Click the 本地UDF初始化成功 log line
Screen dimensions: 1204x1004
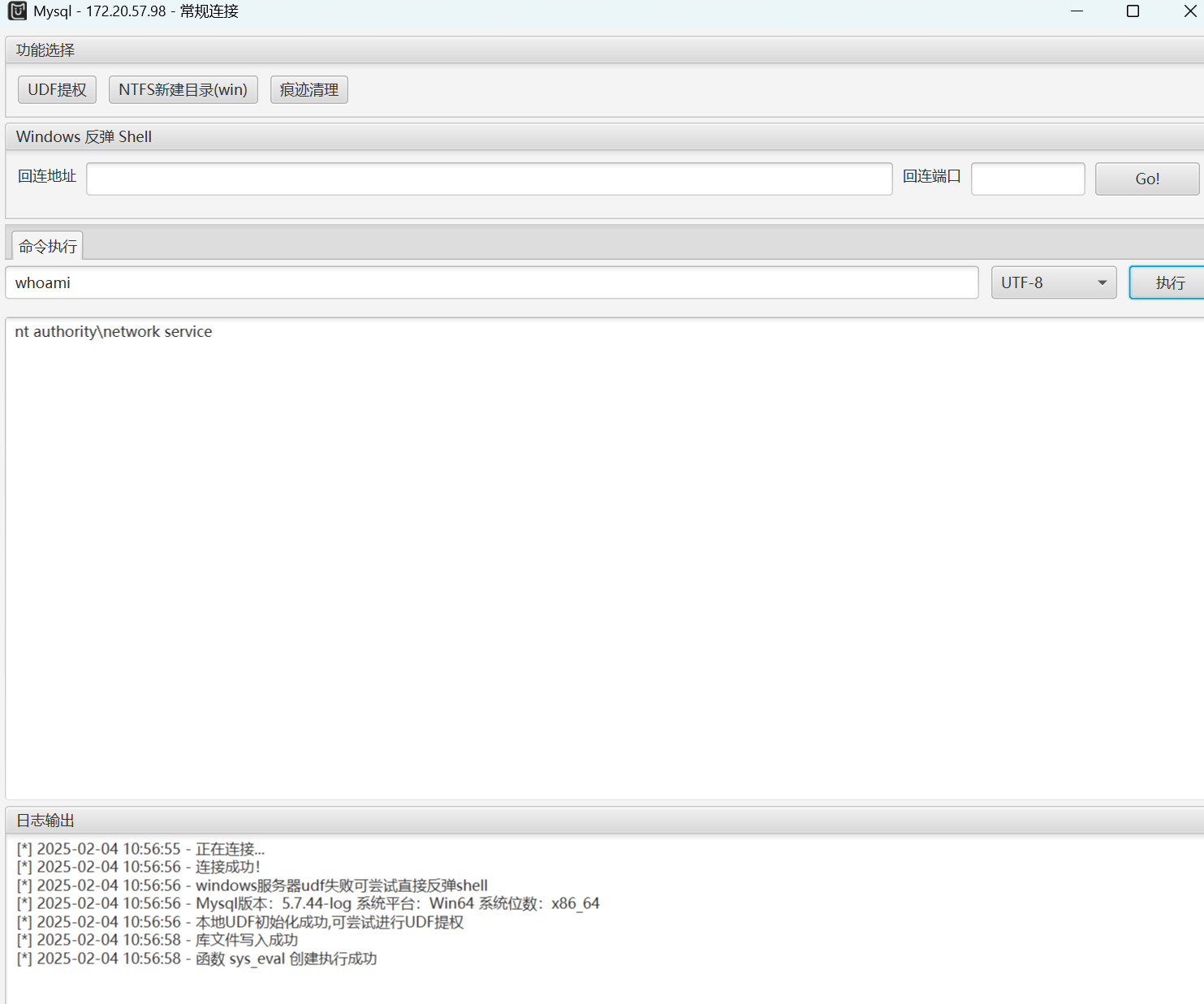tap(240, 922)
